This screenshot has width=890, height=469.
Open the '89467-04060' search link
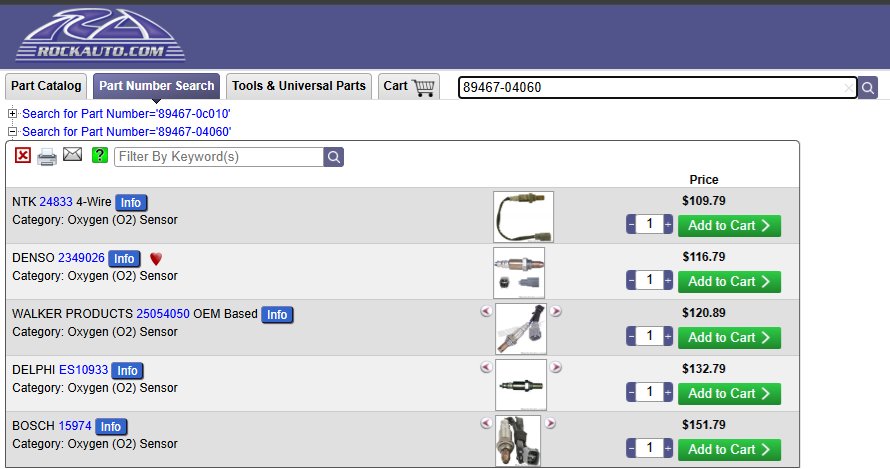coord(127,132)
